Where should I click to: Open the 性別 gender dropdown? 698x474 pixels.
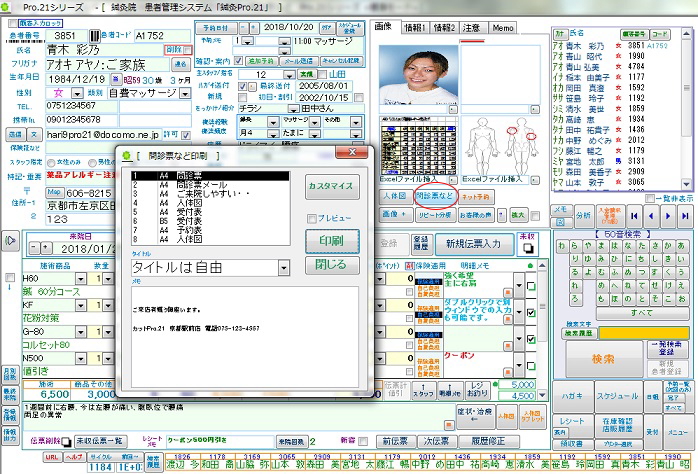pyautogui.click(x=77, y=93)
